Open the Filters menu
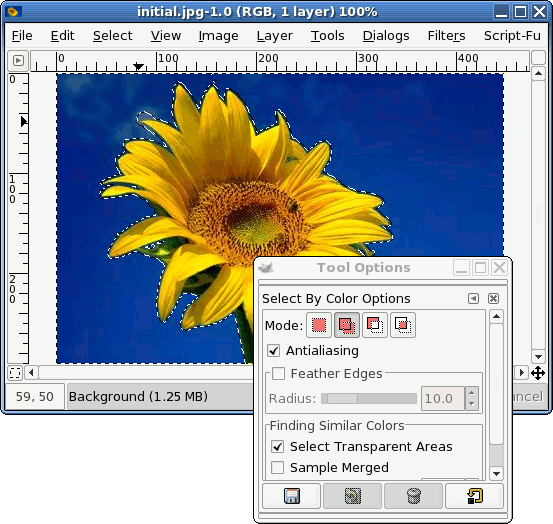This screenshot has width=553, height=524. pyautogui.click(x=446, y=36)
